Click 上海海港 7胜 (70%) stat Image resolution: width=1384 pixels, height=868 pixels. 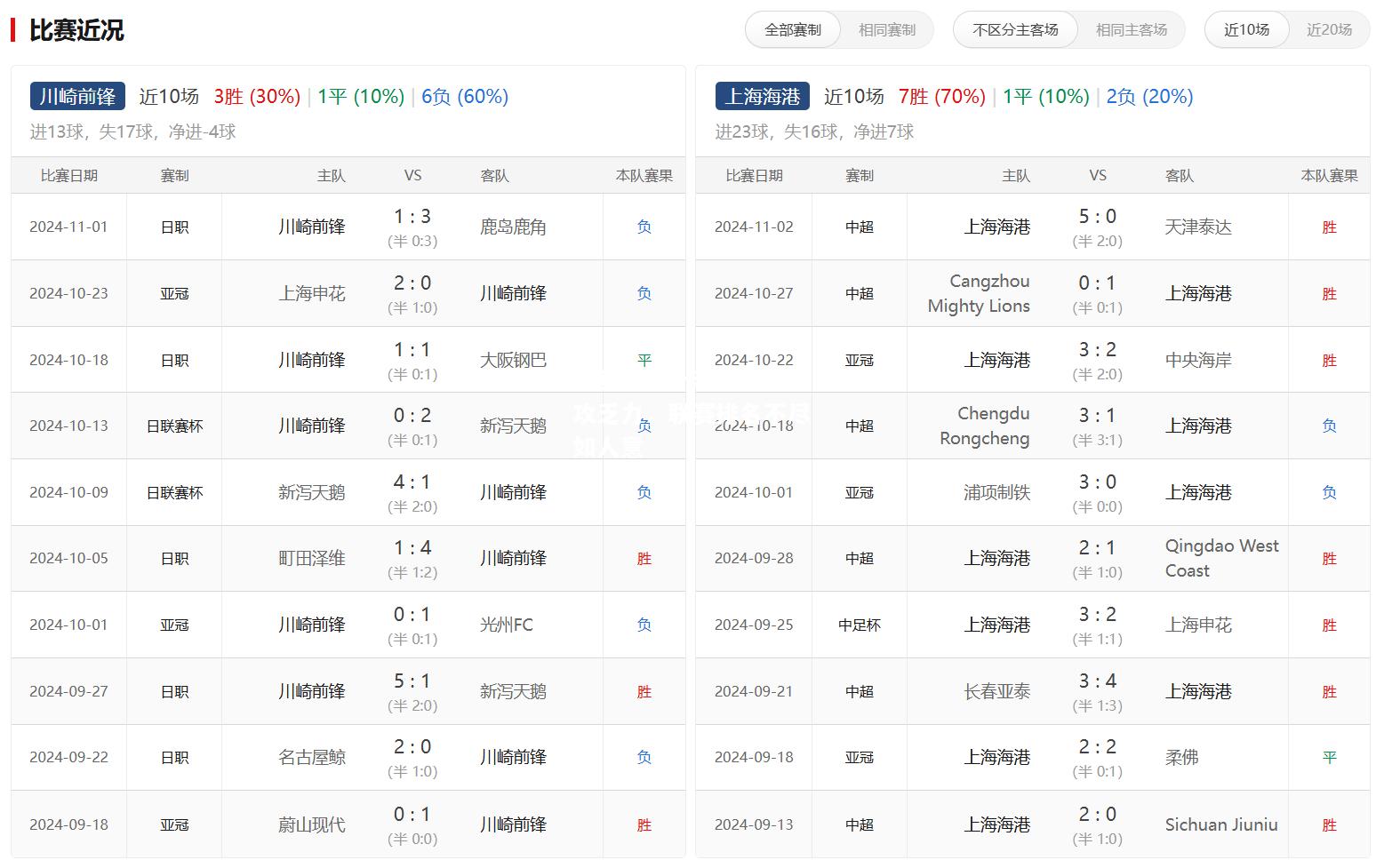[x=942, y=96]
